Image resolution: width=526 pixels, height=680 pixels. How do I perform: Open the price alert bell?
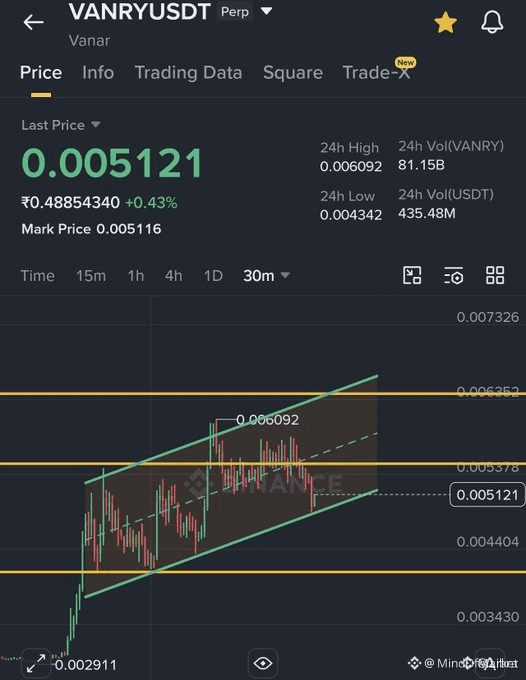click(x=492, y=22)
